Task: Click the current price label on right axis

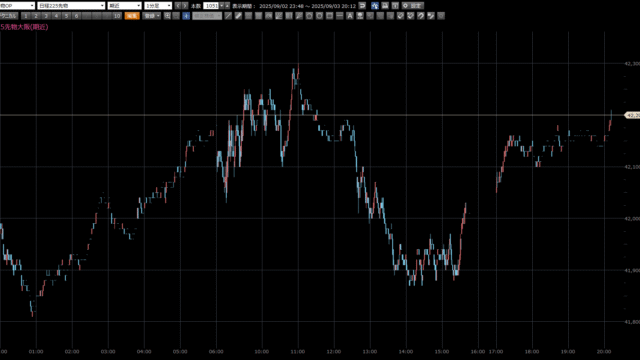Action: click(632, 116)
